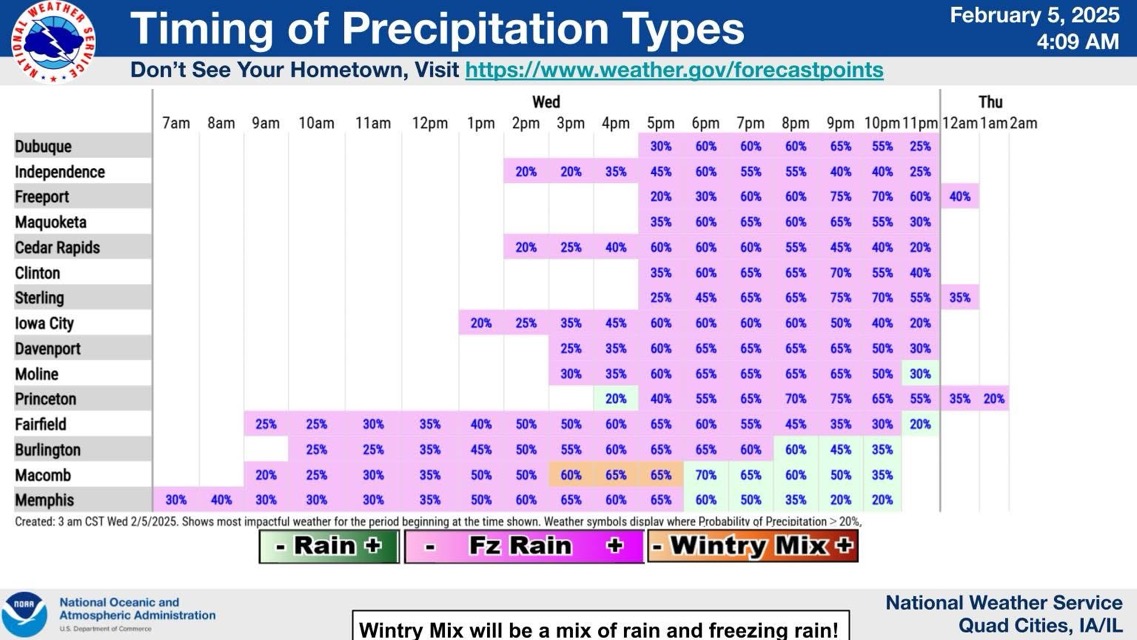This screenshot has height=640, width=1137.
Task: Click the Freeport 12am 40% cell
Action: pyautogui.click(x=959, y=197)
